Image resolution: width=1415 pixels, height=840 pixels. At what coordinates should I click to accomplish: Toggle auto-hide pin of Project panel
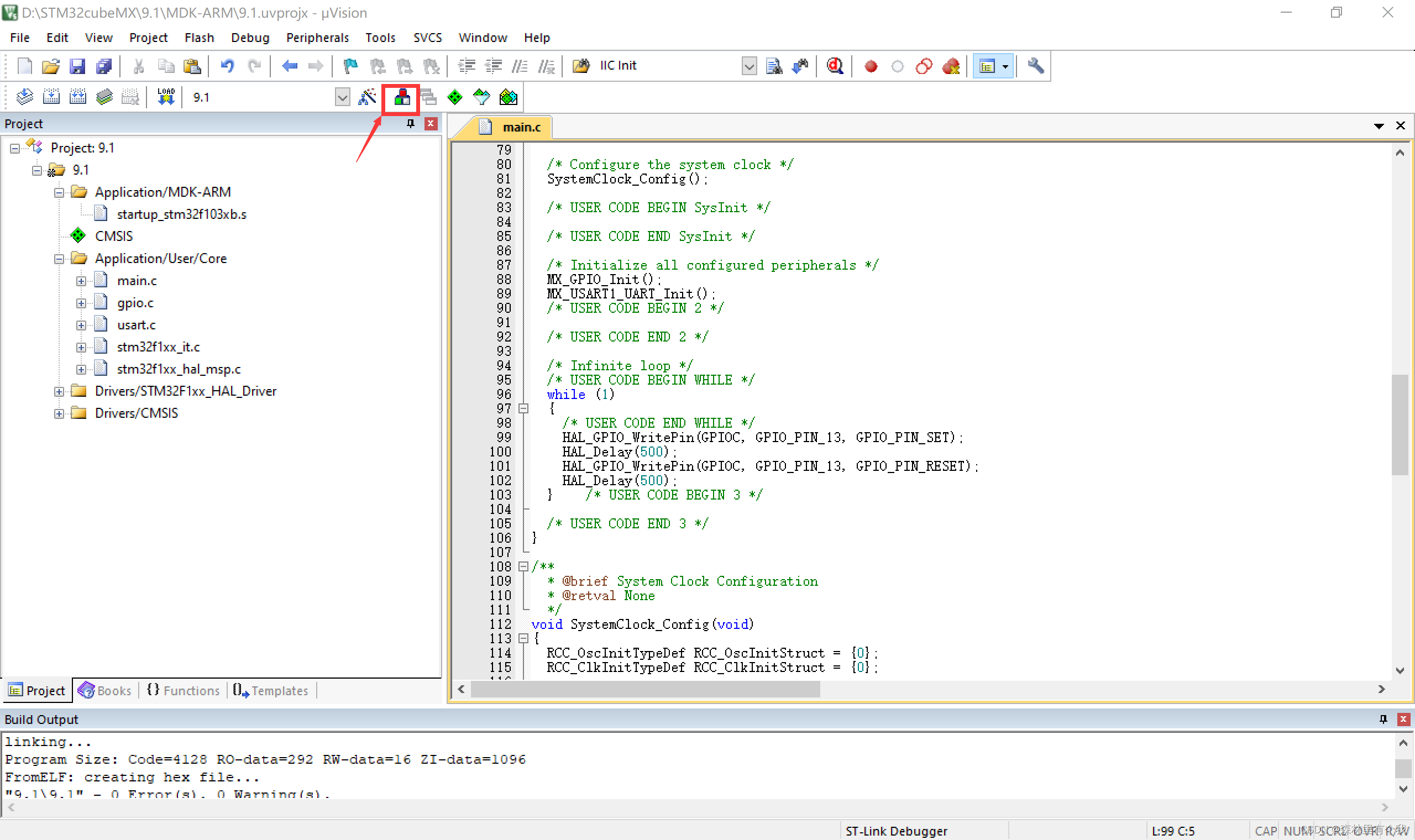(410, 123)
